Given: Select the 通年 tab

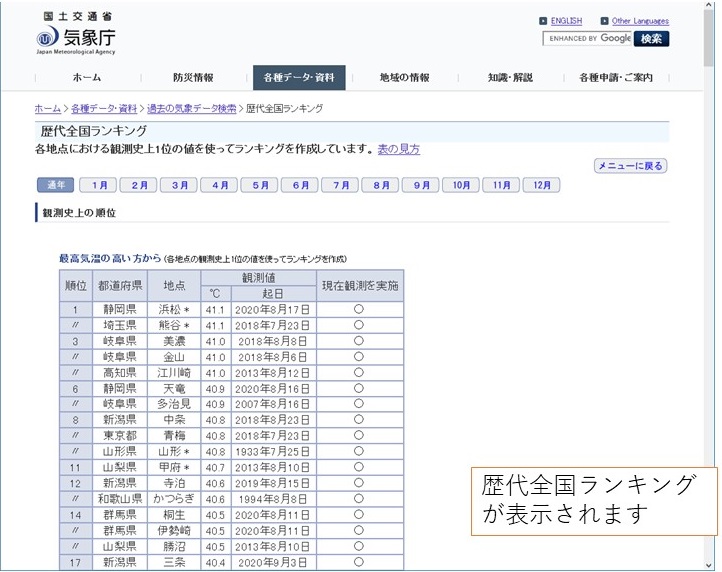Looking at the screenshot, I should tap(56, 185).
